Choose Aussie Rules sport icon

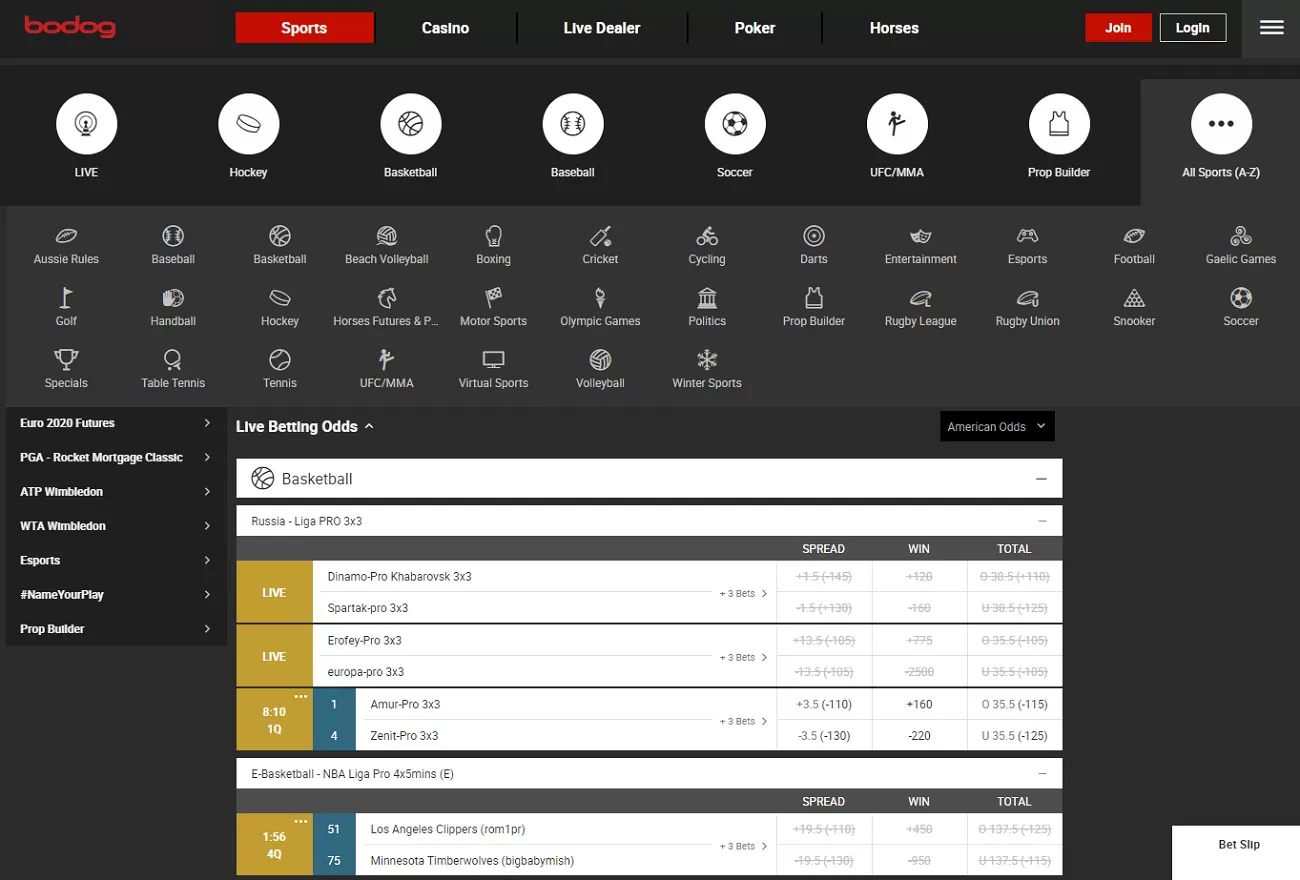(66, 236)
